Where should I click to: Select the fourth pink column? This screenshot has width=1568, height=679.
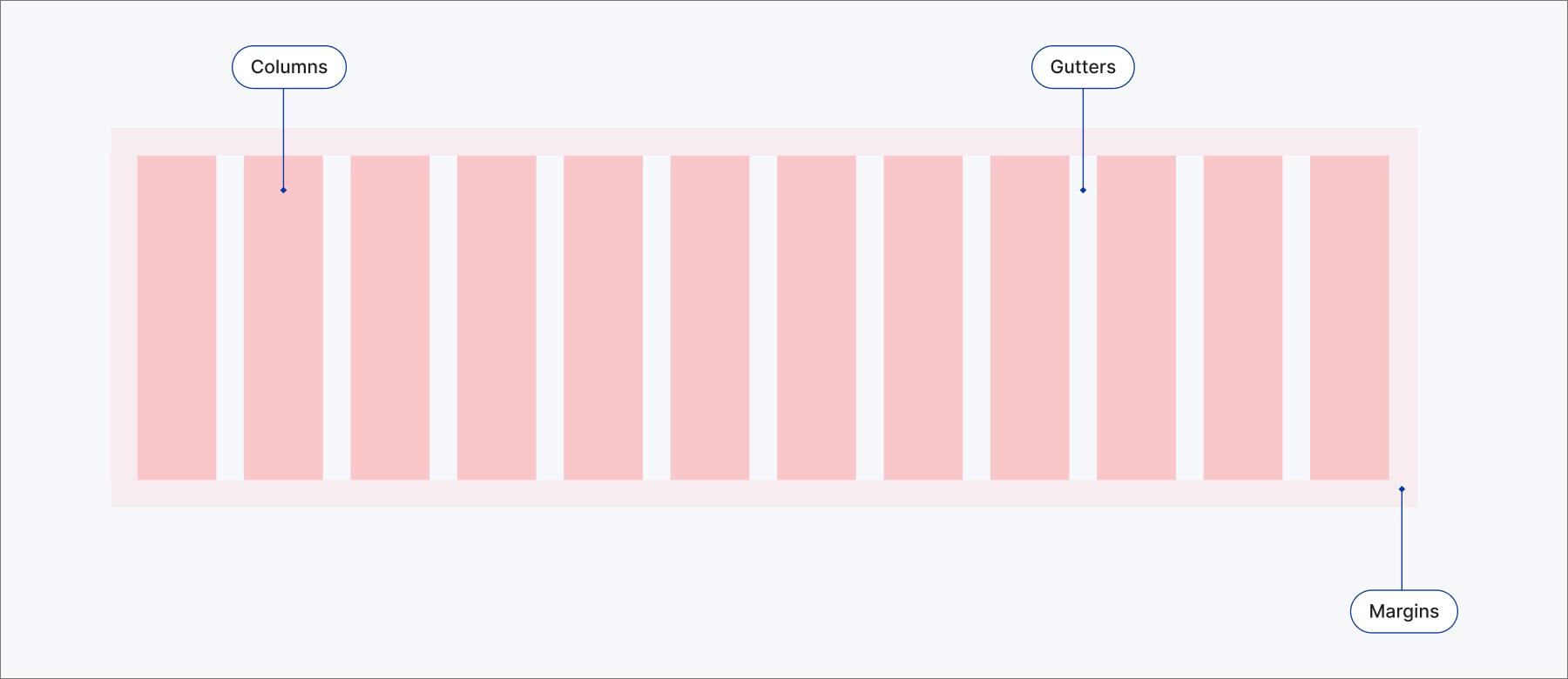[497, 318]
